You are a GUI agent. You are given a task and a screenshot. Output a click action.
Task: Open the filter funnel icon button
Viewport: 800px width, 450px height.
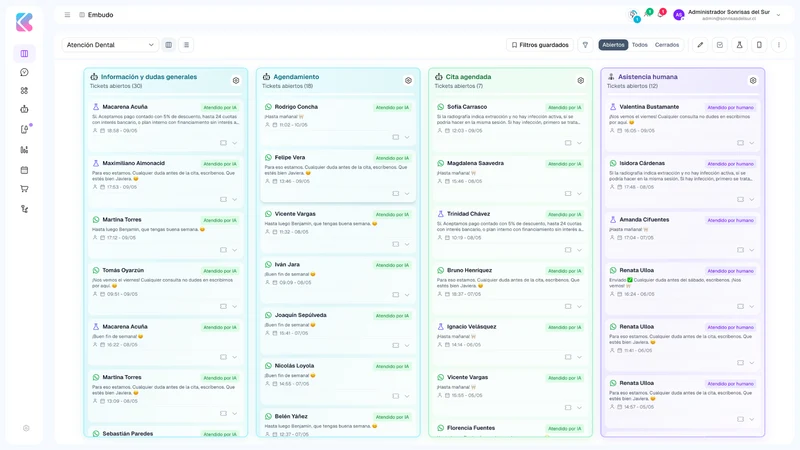pos(585,45)
